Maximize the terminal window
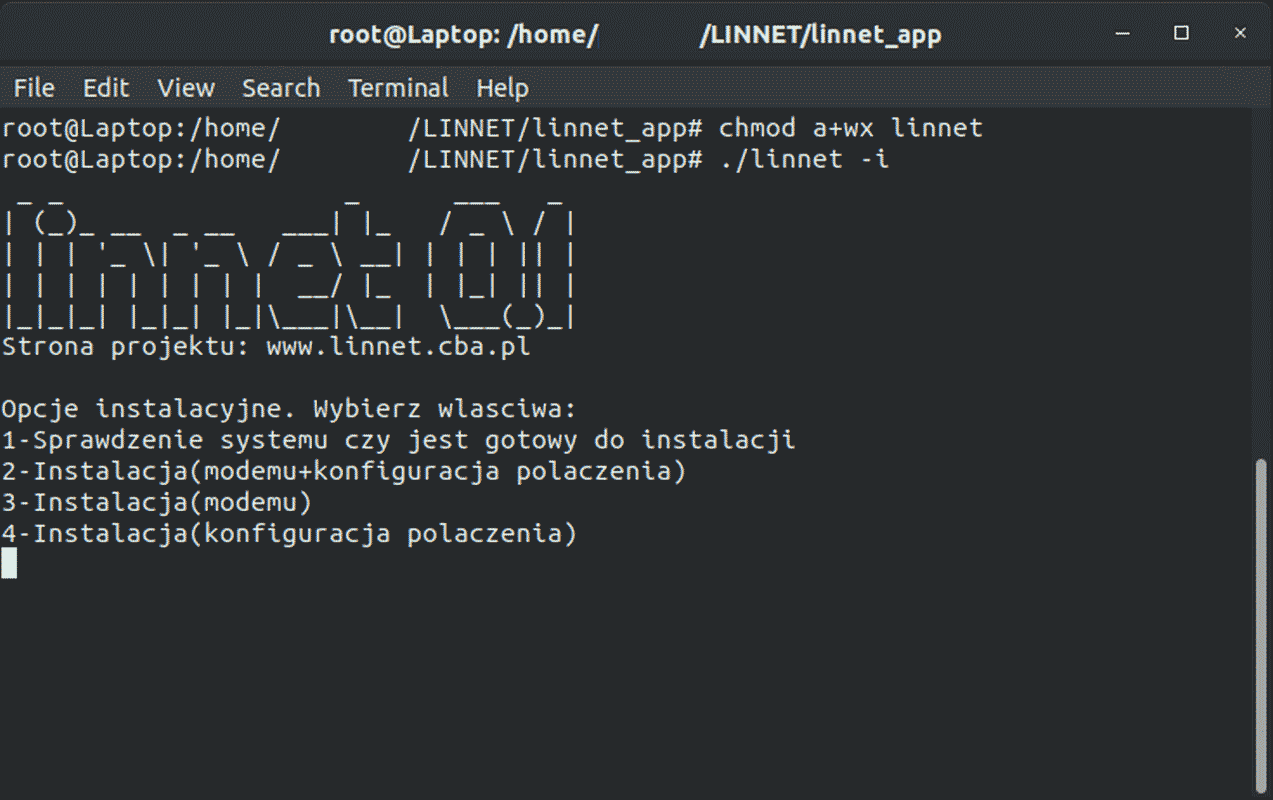 1181,34
